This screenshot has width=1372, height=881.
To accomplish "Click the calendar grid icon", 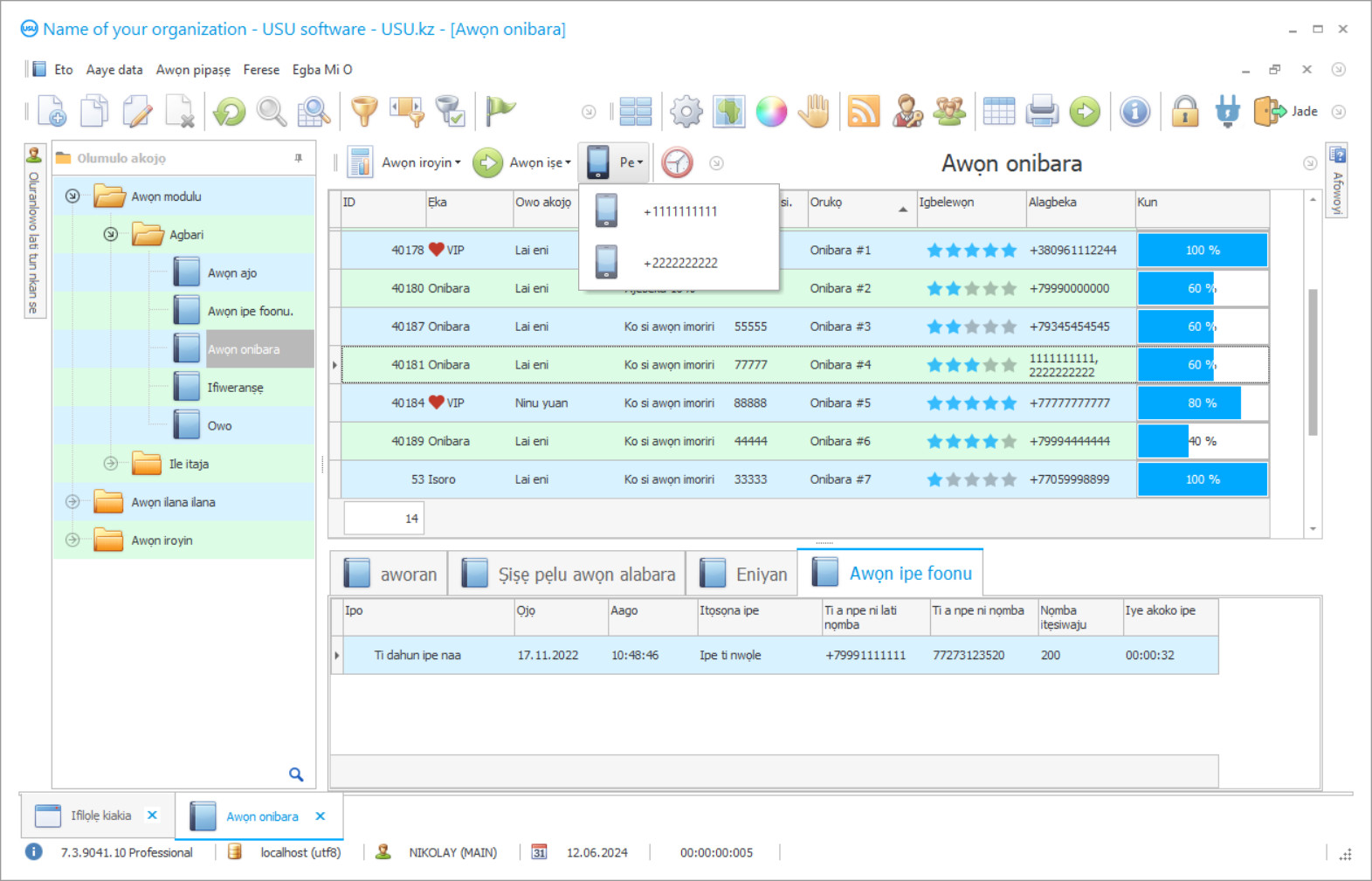I will [999, 111].
